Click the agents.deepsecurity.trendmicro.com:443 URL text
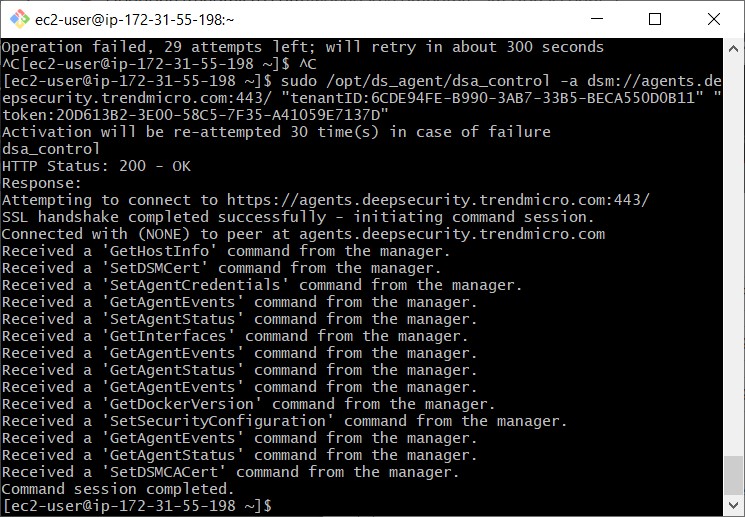Viewport: 745px width, 517px height. click(x=438, y=200)
